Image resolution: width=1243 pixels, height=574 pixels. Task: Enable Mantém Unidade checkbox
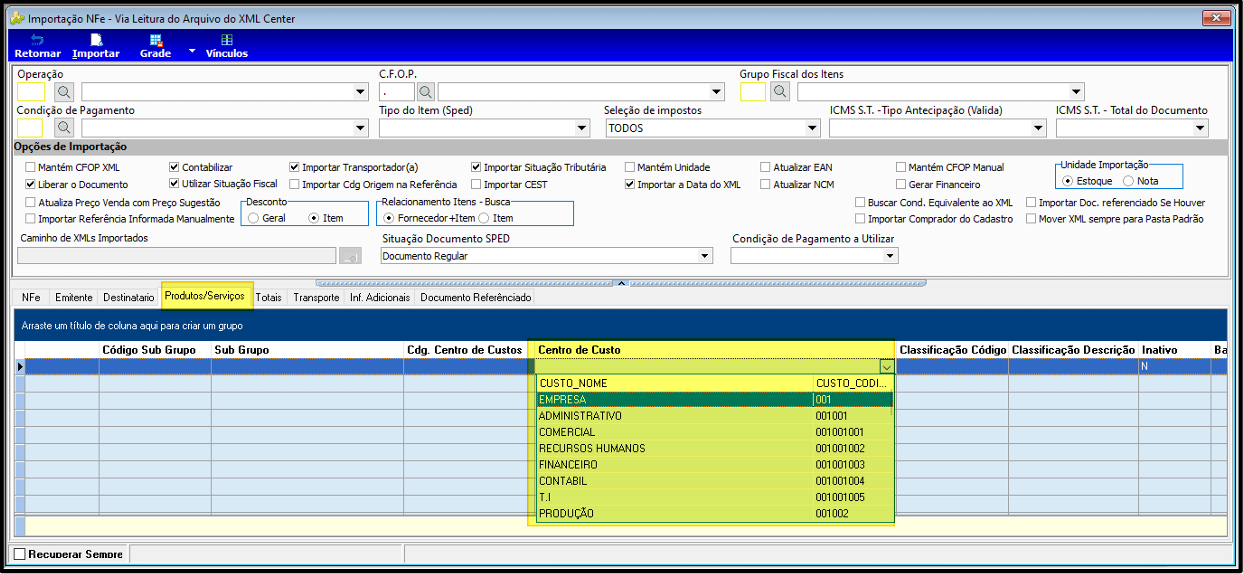(630, 168)
